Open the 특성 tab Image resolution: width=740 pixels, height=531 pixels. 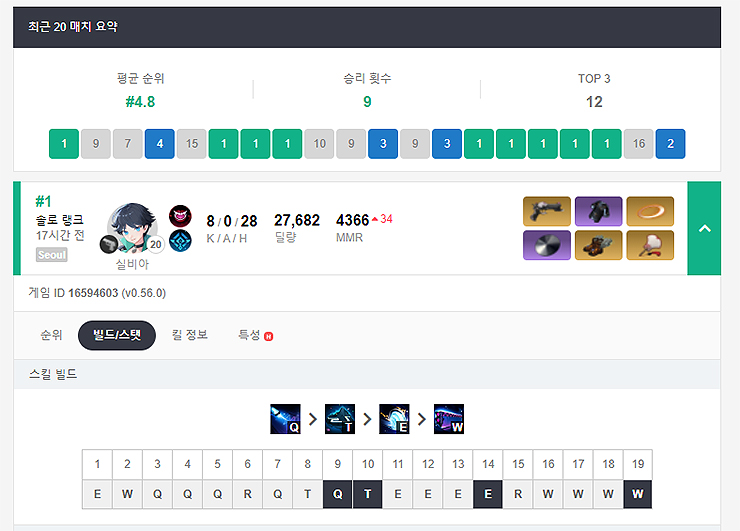point(249,335)
